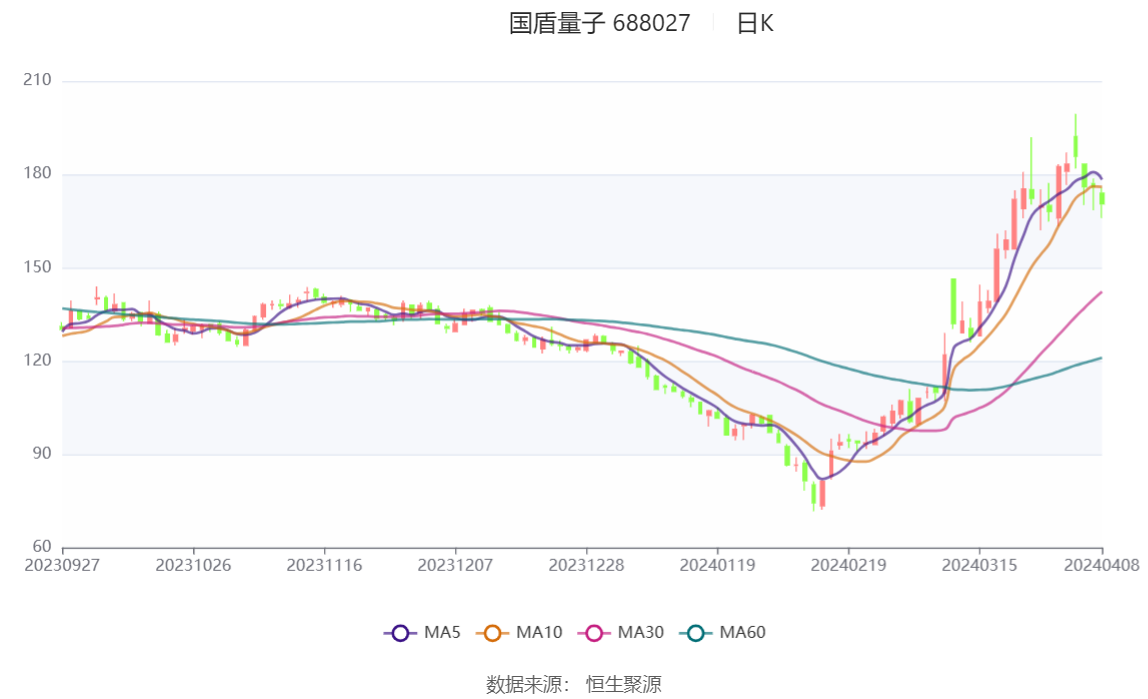Toggle the MA60 legend series
This screenshot has height=699, width=1148.
tap(723, 632)
